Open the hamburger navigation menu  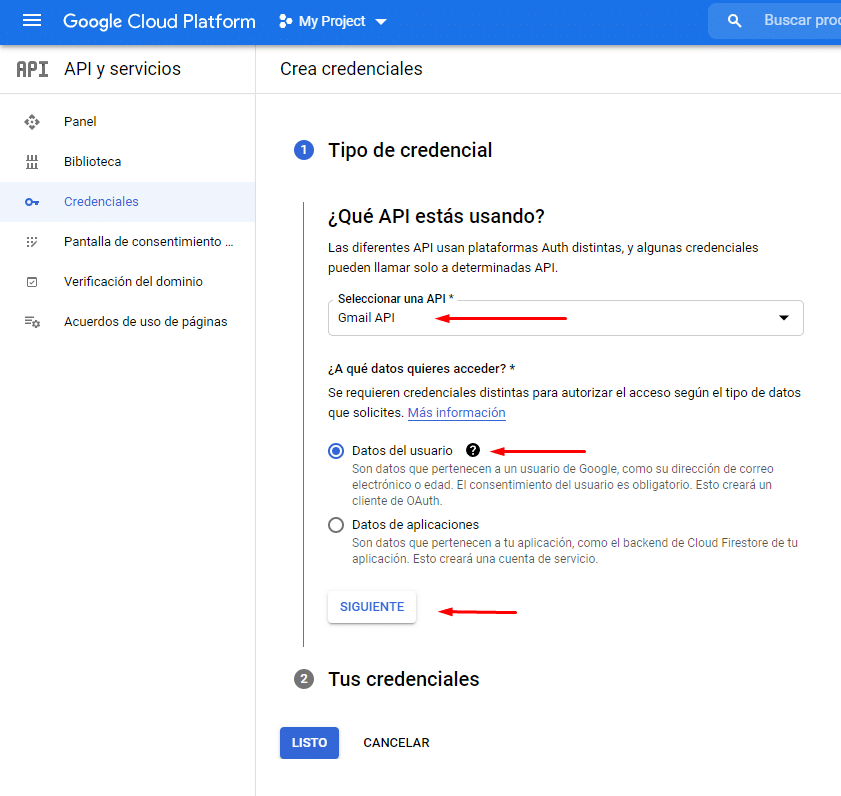(x=32, y=21)
